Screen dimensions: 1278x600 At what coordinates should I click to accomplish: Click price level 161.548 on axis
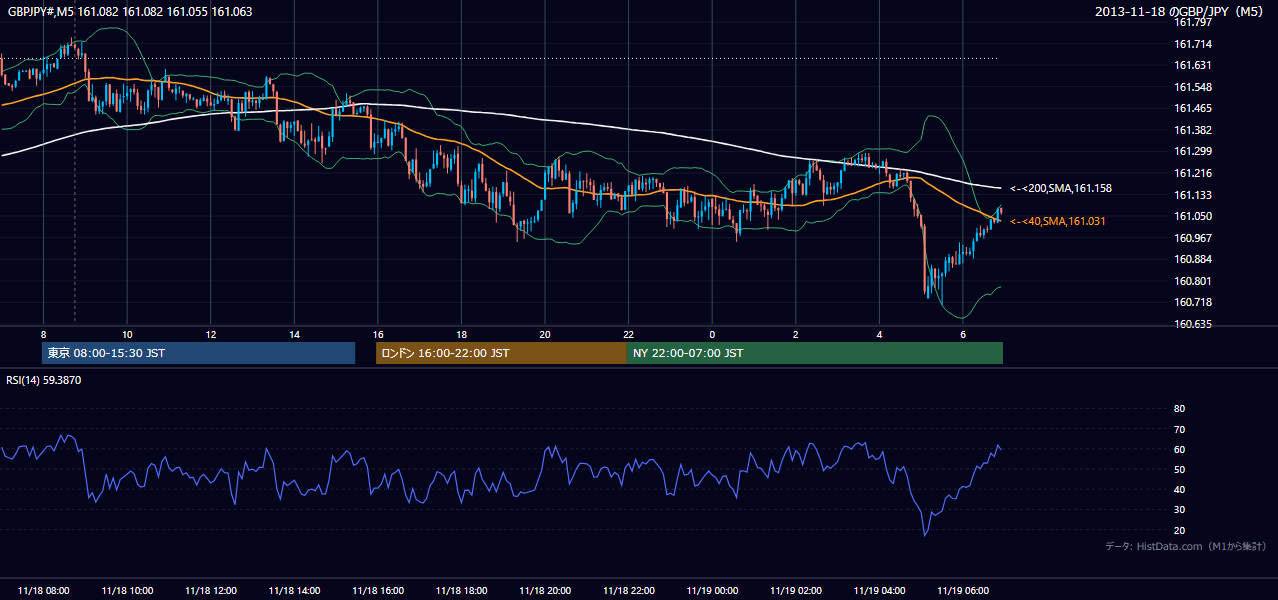coord(1192,87)
